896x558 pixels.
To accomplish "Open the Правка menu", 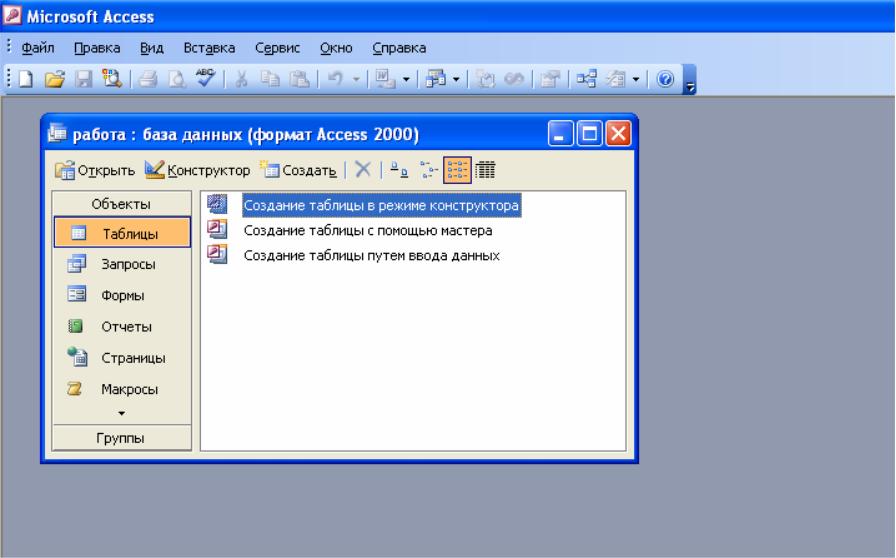I will click(97, 48).
